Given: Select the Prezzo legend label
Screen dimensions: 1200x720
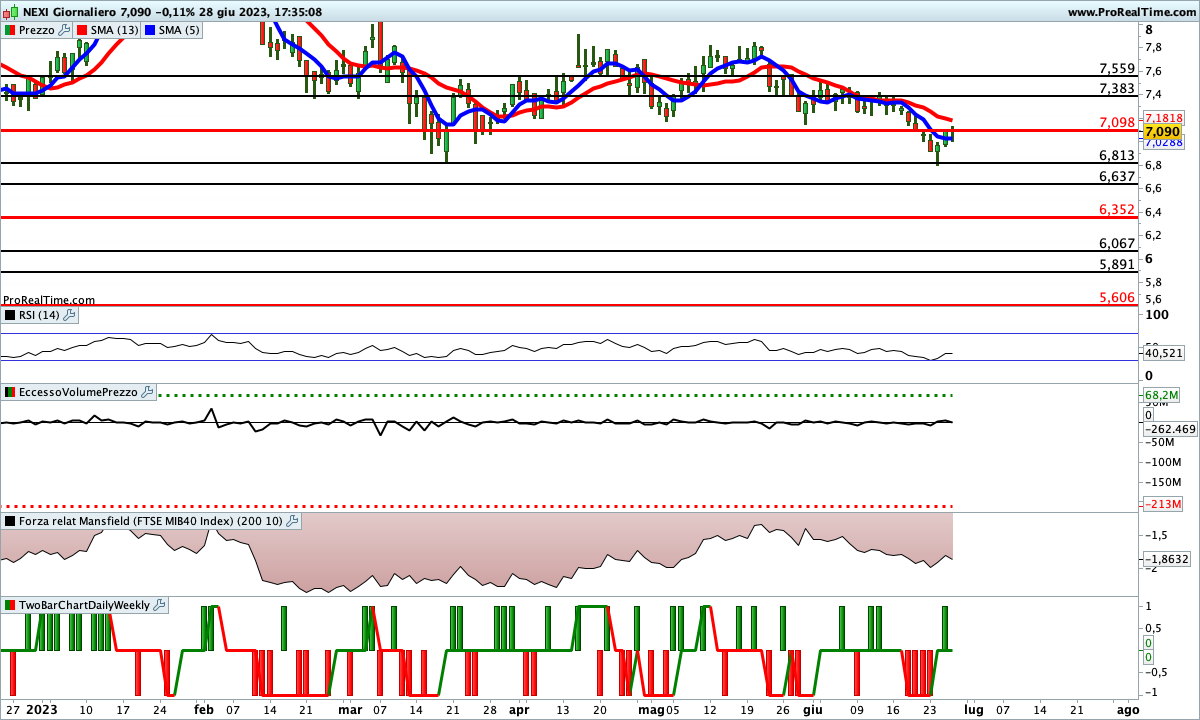Looking at the screenshot, I should pos(37,31).
